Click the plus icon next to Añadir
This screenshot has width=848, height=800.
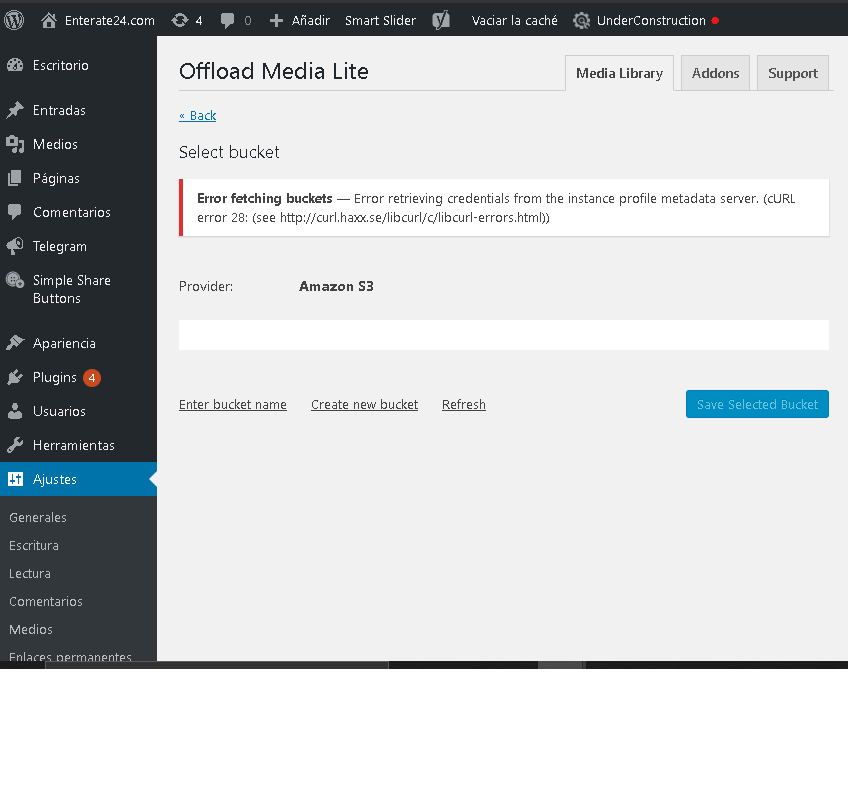point(276,21)
